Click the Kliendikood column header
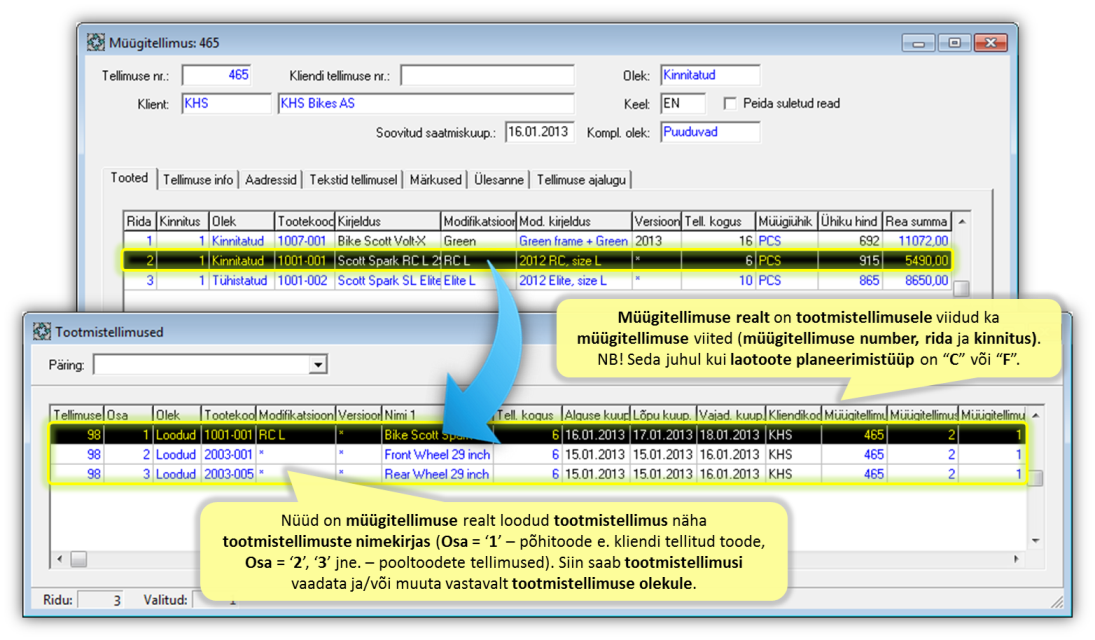The image size is (1095, 640). click(x=794, y=415)
